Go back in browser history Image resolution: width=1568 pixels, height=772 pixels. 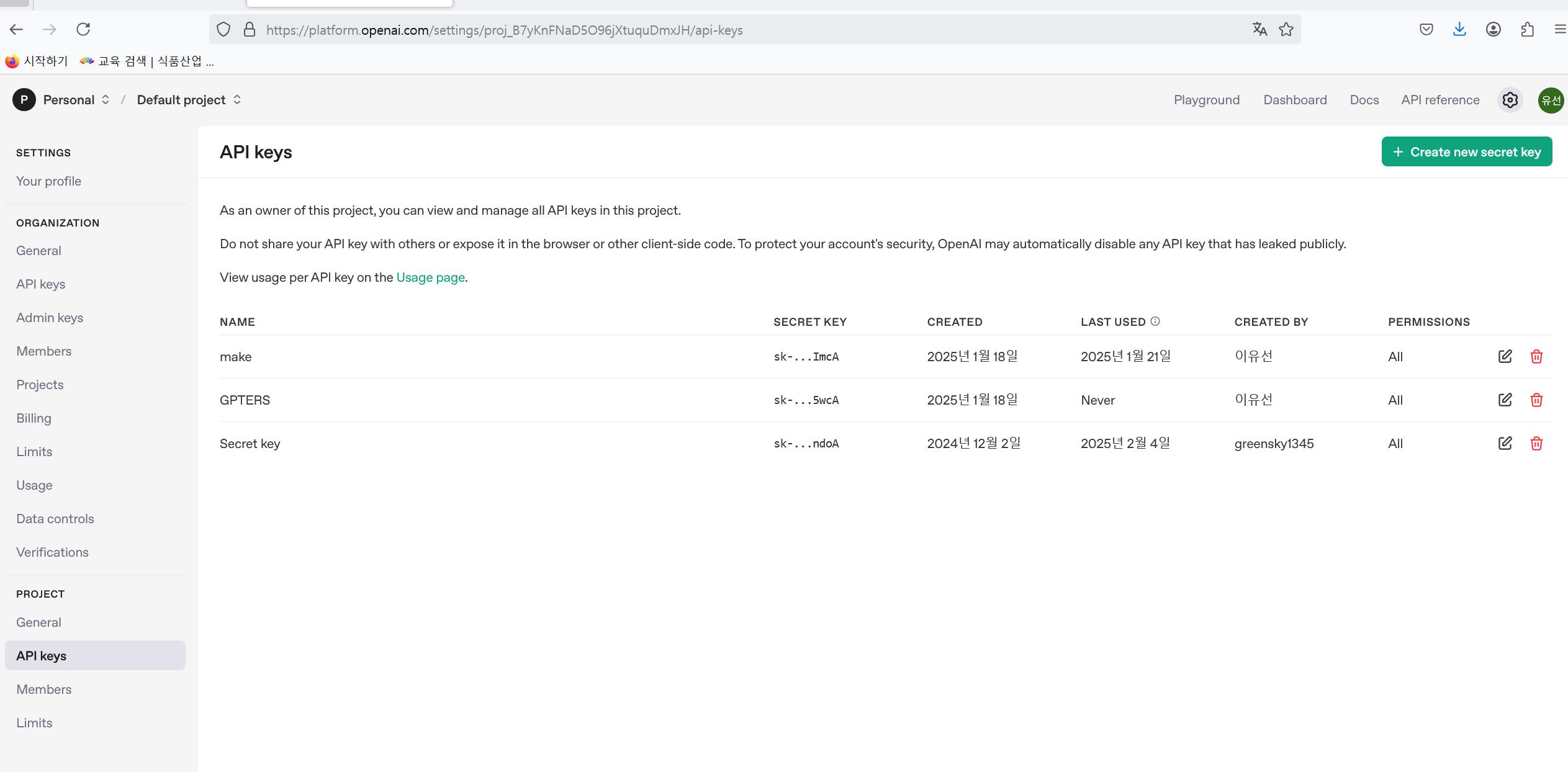16,29
